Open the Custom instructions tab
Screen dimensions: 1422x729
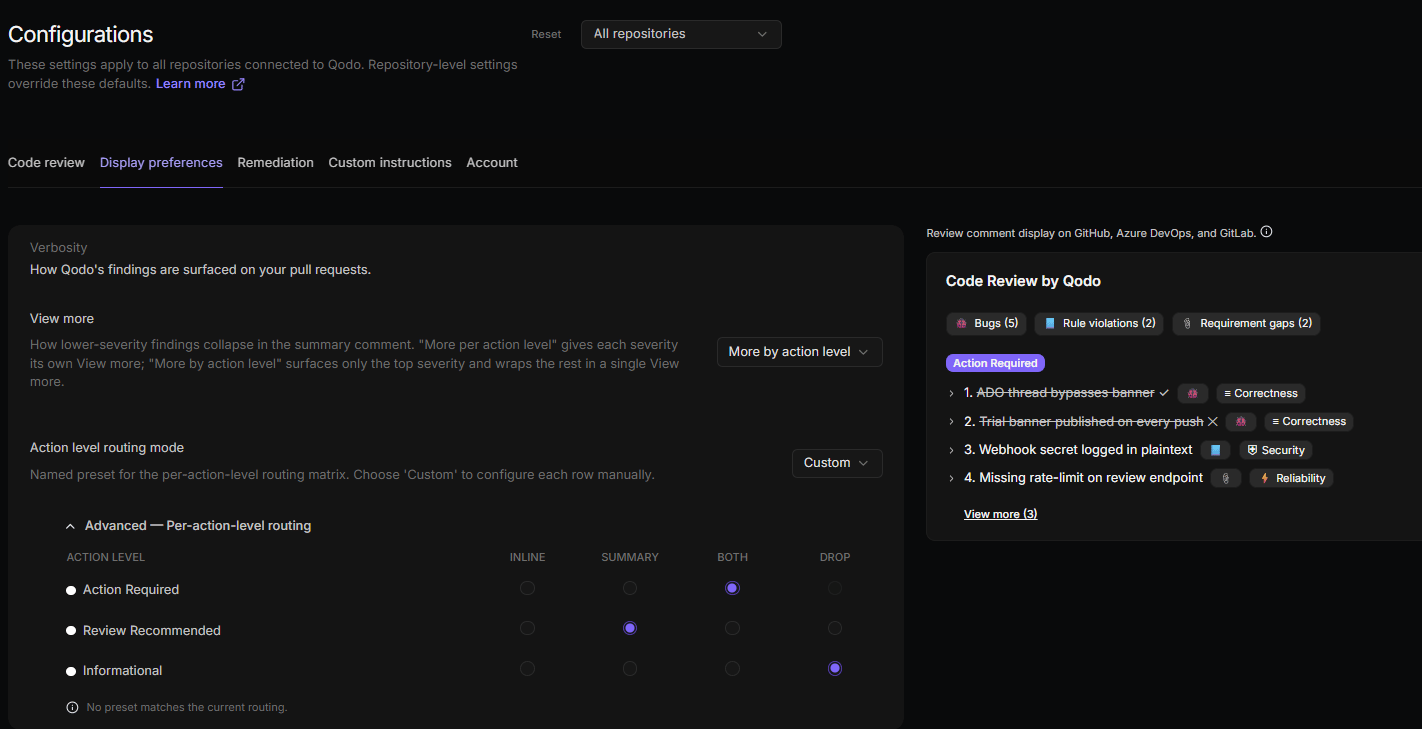coord(390,162)
